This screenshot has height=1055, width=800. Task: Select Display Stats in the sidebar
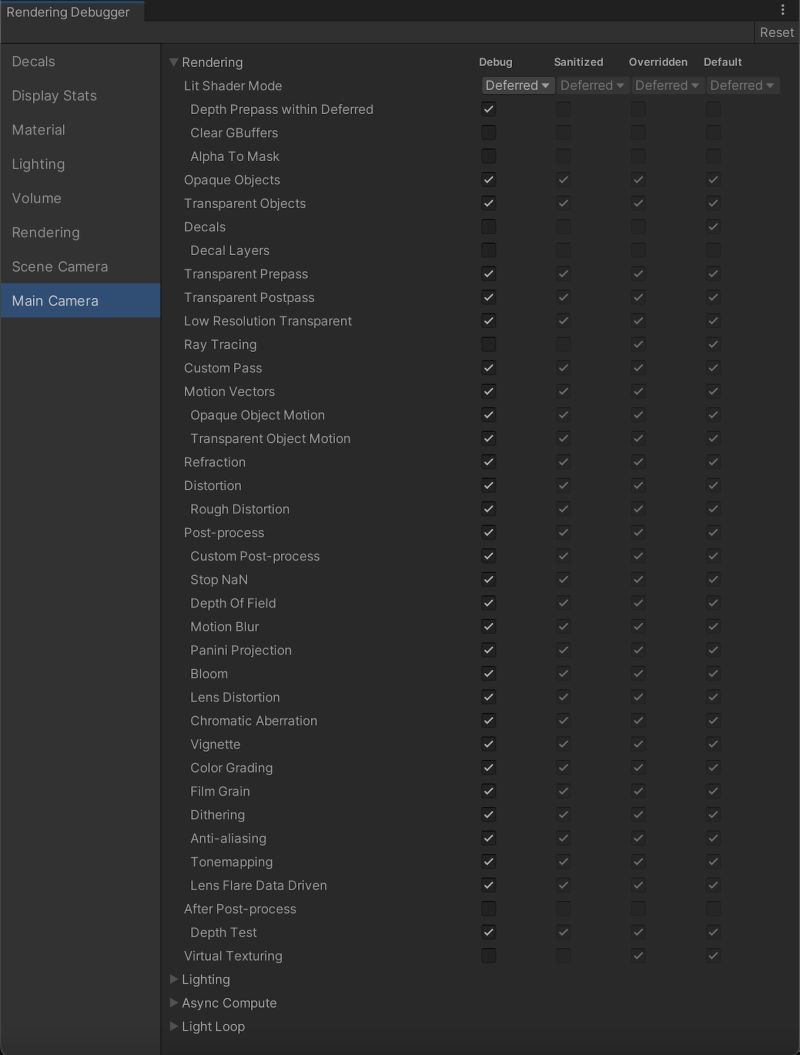coord(52,95)
